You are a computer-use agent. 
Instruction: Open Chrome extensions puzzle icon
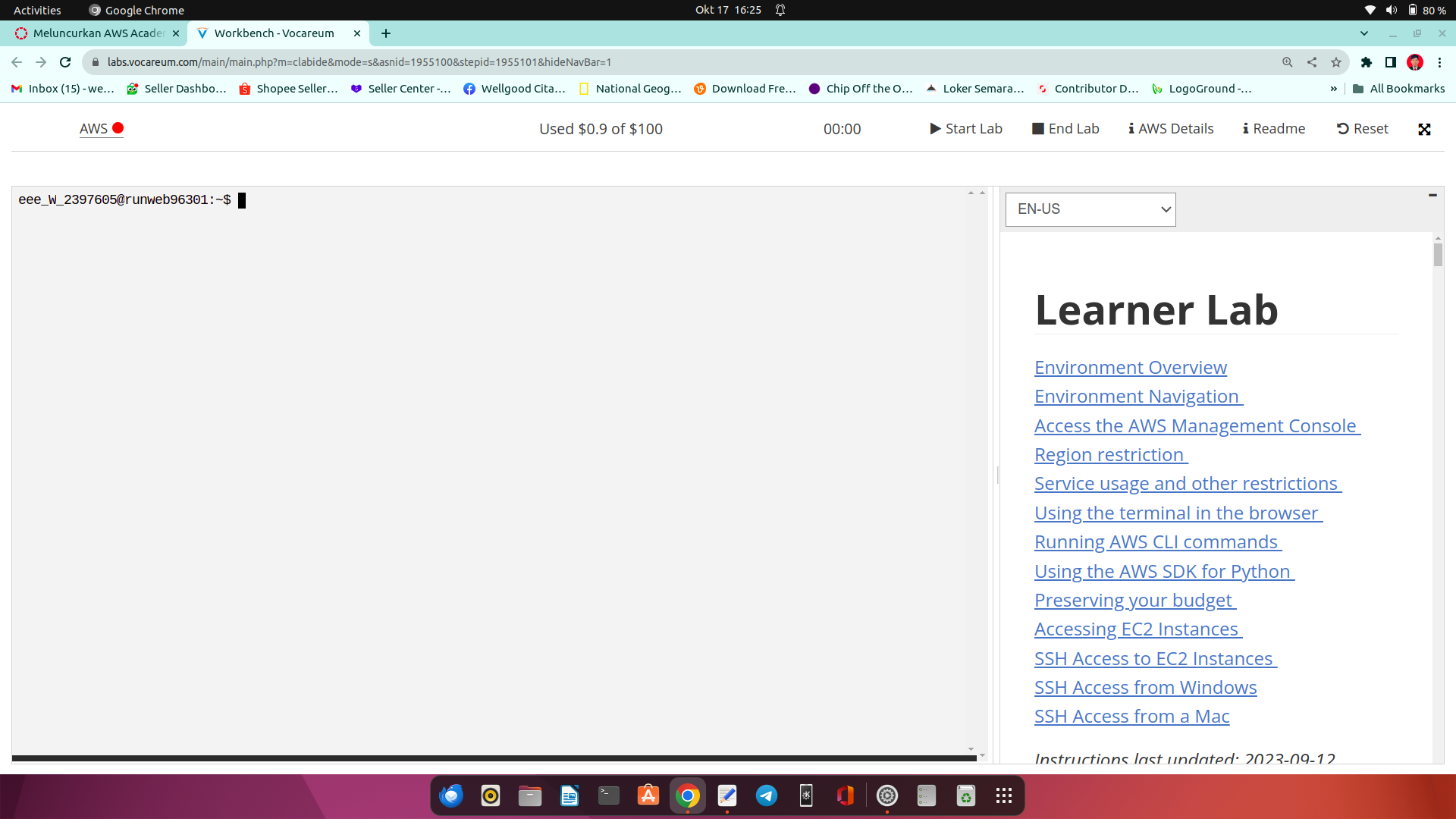pos(1367,62)
